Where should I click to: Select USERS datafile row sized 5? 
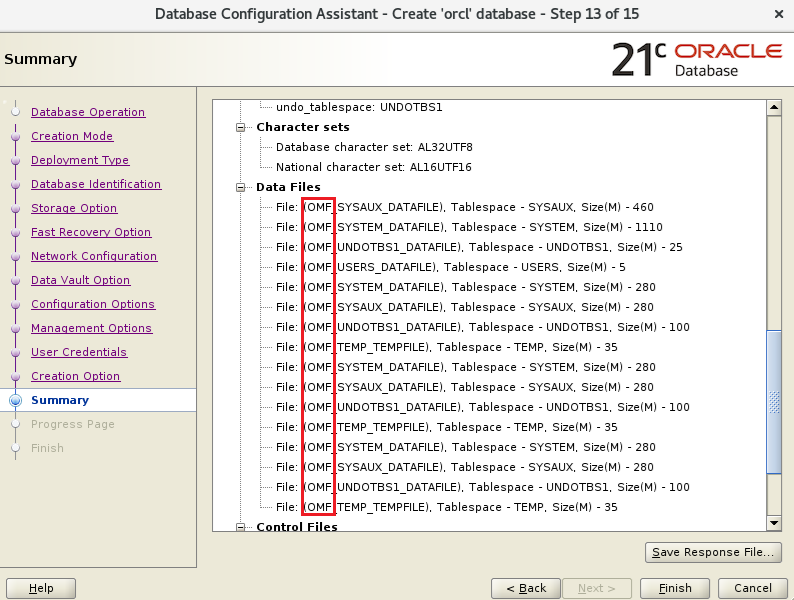pos(451,267)
